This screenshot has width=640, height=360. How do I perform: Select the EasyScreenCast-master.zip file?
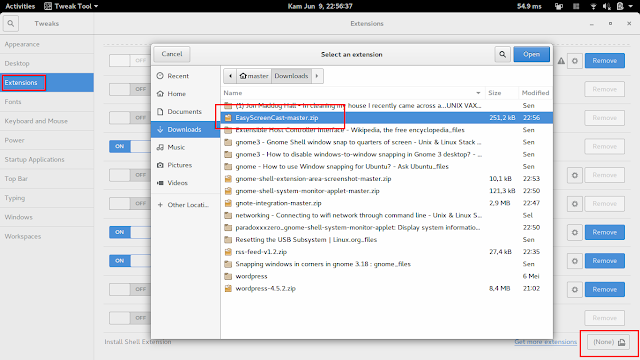(387, 118)
